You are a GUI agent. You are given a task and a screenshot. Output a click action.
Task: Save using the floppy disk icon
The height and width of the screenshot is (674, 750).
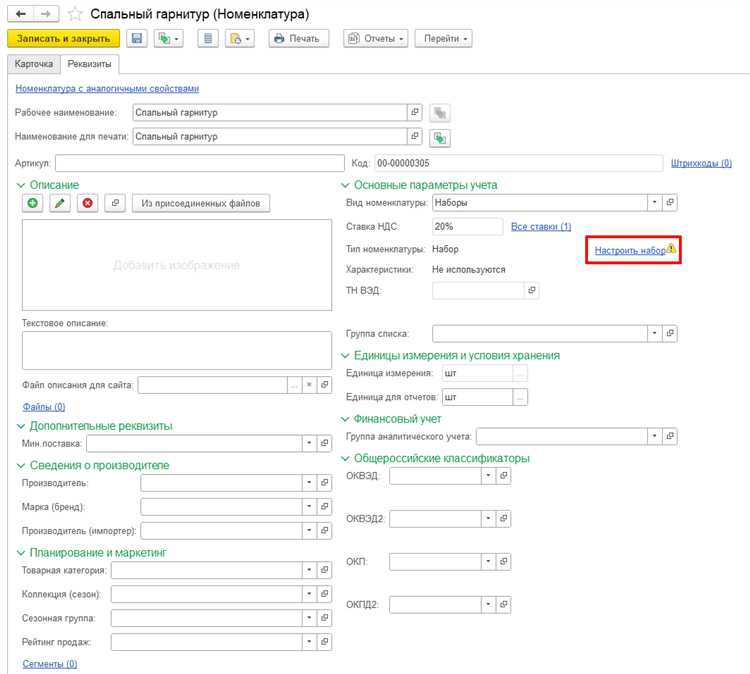[x=137, y=38]
